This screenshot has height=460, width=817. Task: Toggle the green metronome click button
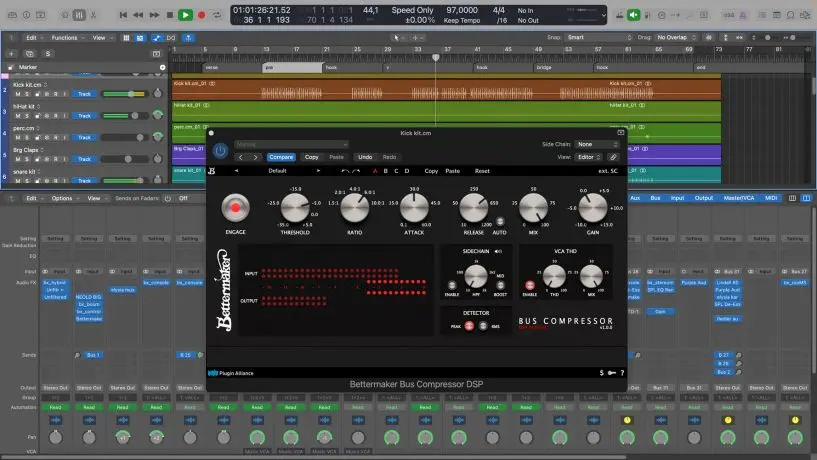[x=634, y=15]
